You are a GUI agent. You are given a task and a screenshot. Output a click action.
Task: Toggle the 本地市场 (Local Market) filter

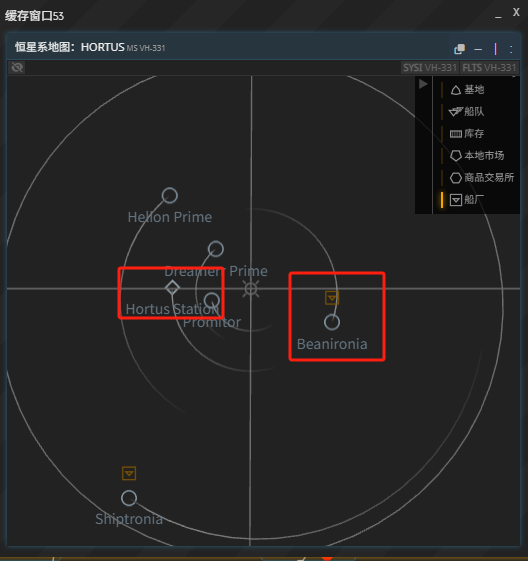[x=477, y=156]
